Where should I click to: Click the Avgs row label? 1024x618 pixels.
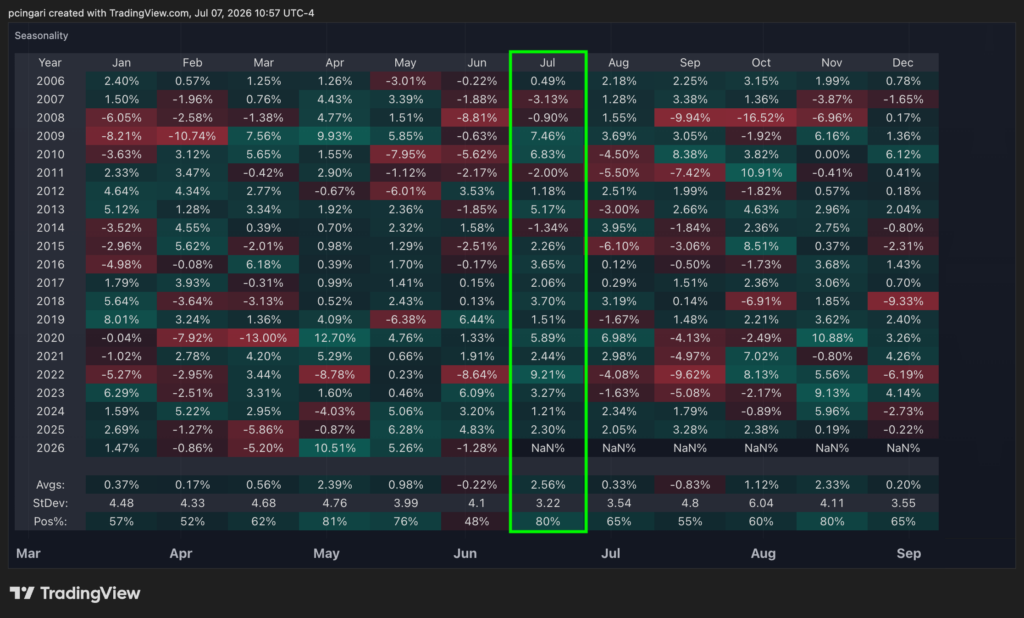[50, 485]
